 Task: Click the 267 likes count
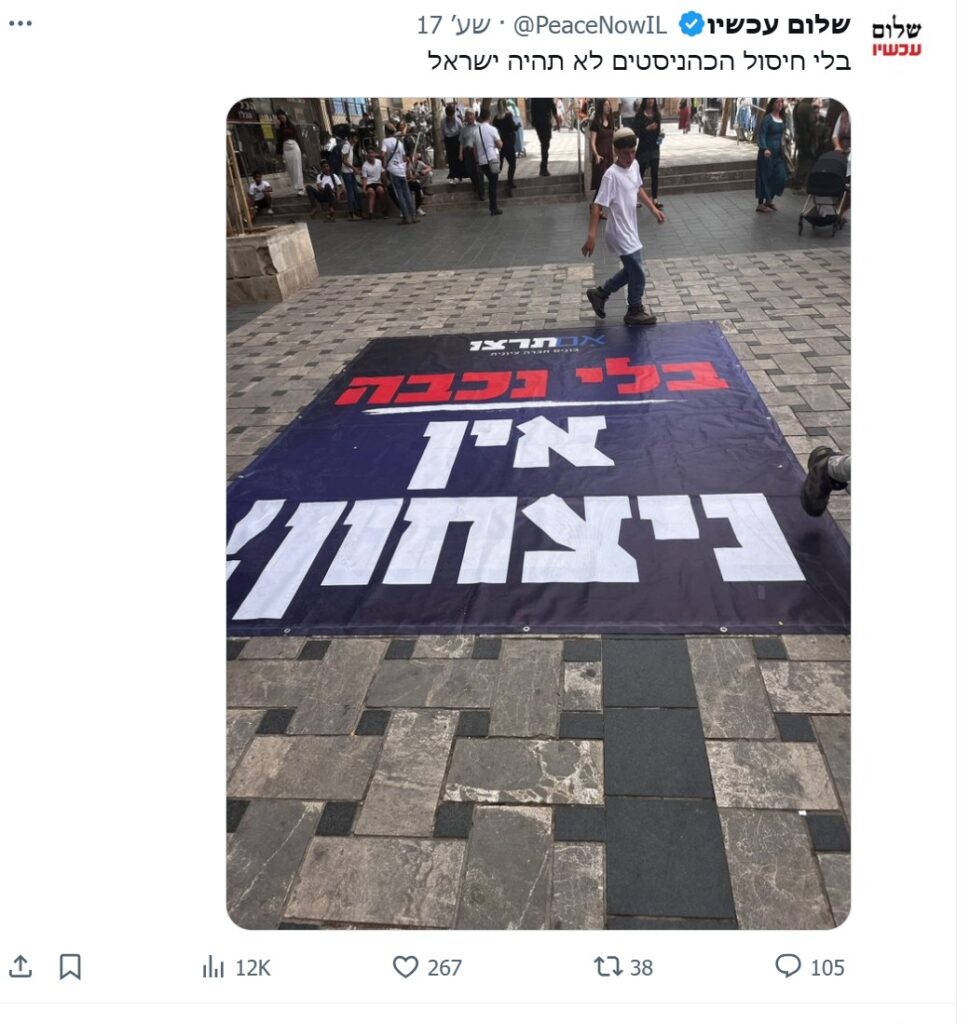pos(444,967)
